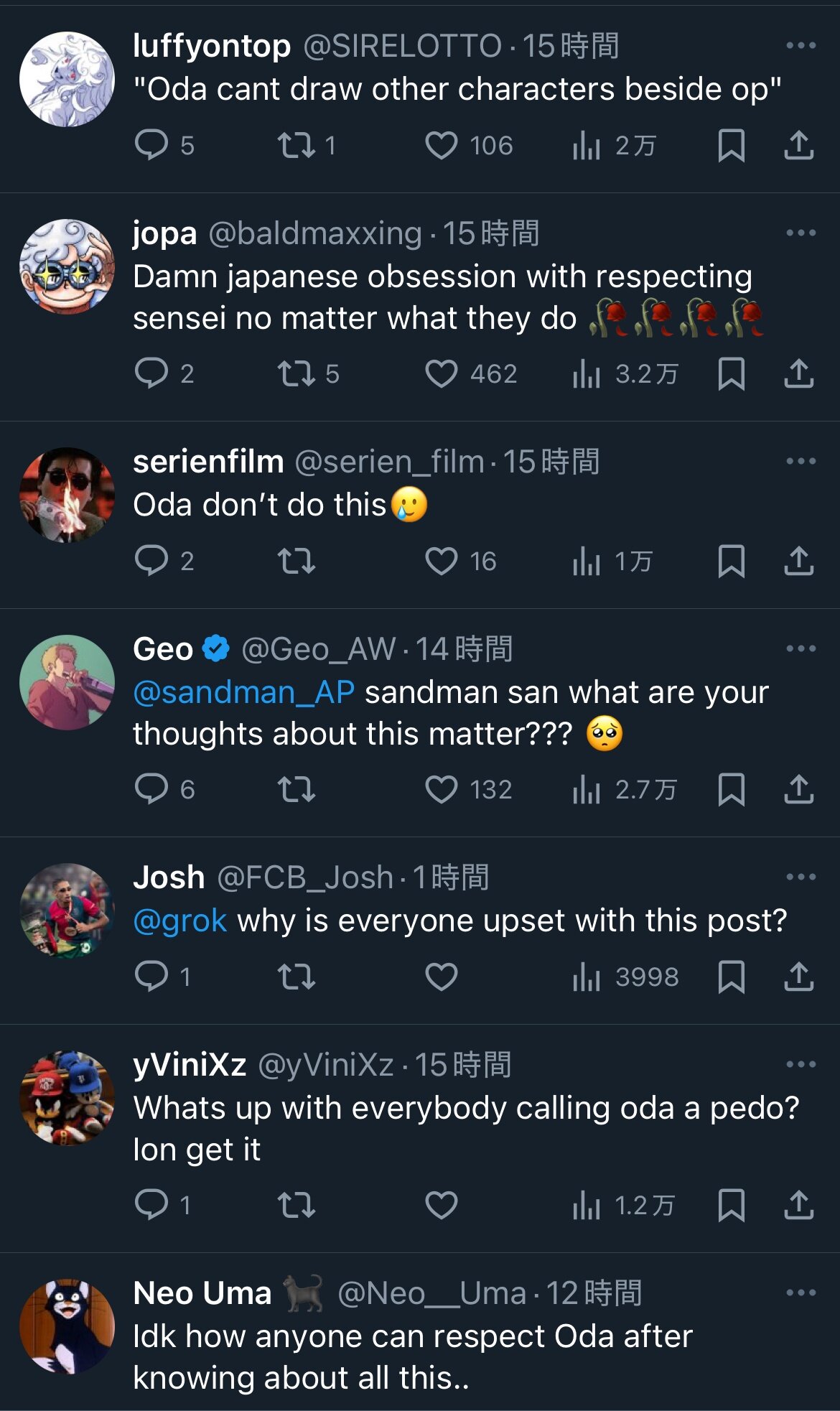Bookmark Geo's tweet mentioning sandman
Image resolution: width=840 pixels, height=1411 pixels.
(731, 789)
